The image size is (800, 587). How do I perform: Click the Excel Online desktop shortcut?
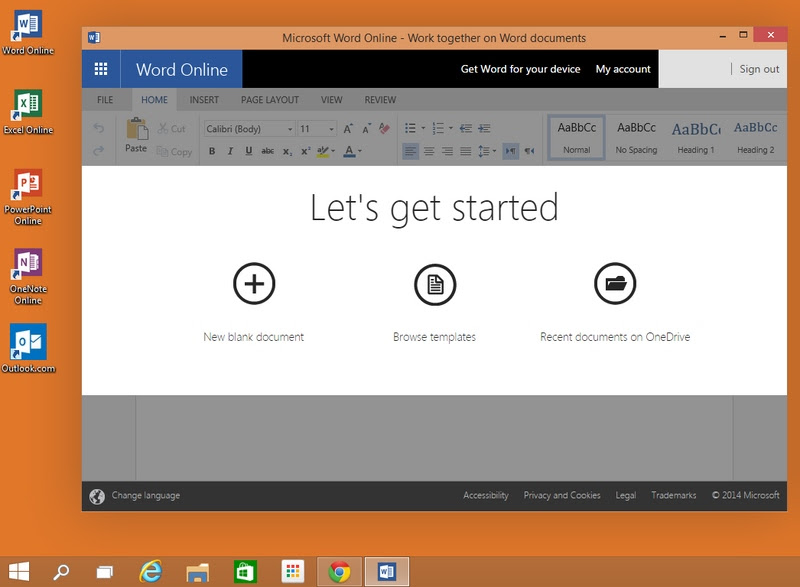click(28, 112)
